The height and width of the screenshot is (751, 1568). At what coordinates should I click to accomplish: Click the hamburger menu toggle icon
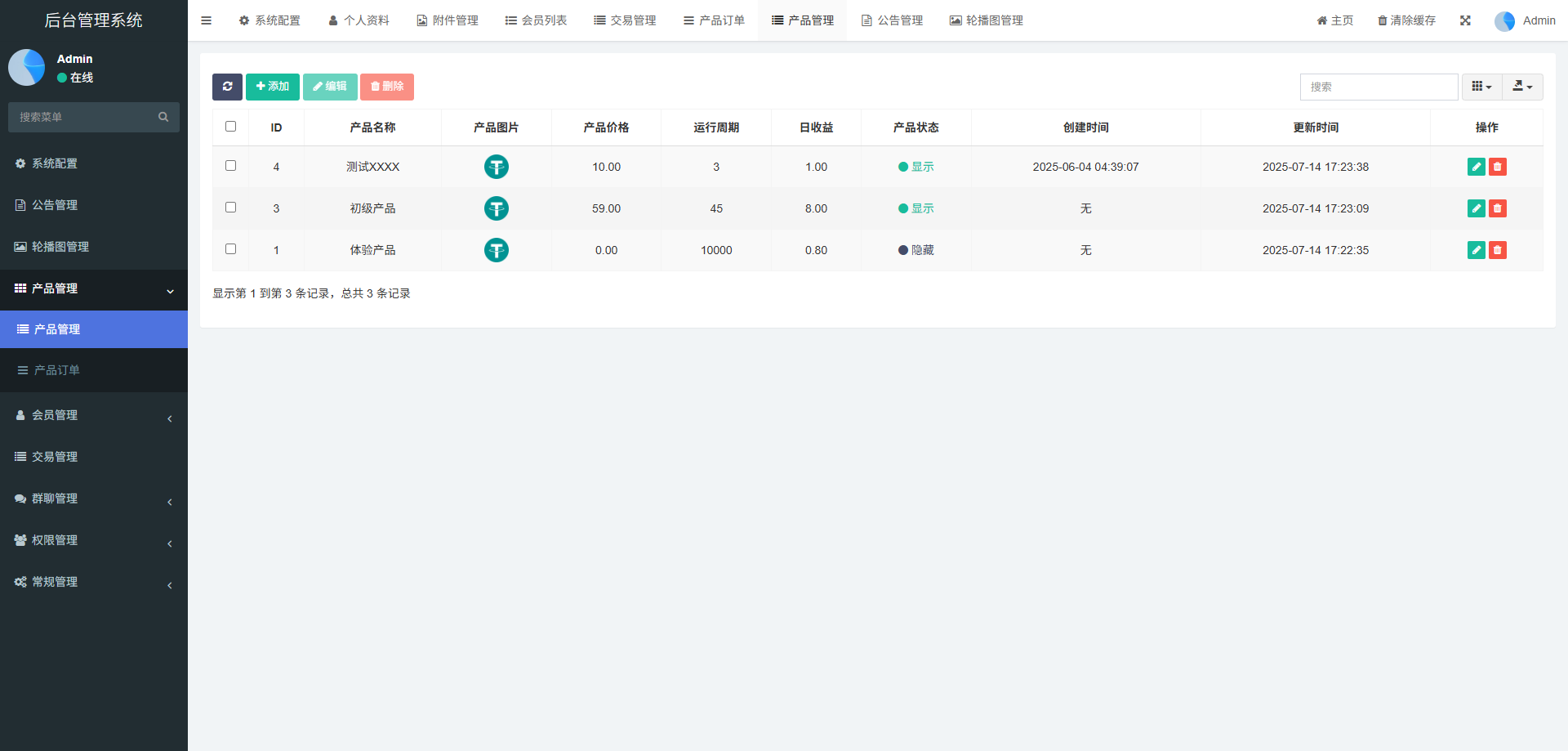pyautogui.click(x=207, y=20)
